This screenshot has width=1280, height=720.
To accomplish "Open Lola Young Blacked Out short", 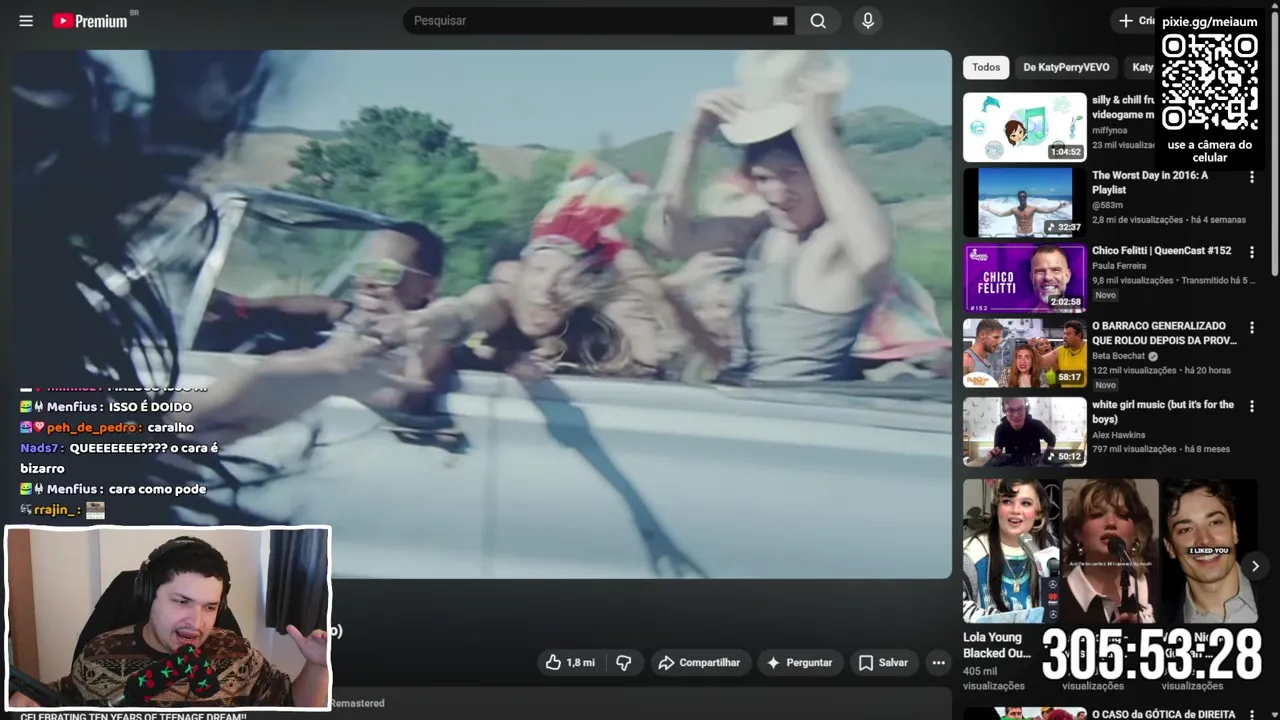I will point(1010,551).
